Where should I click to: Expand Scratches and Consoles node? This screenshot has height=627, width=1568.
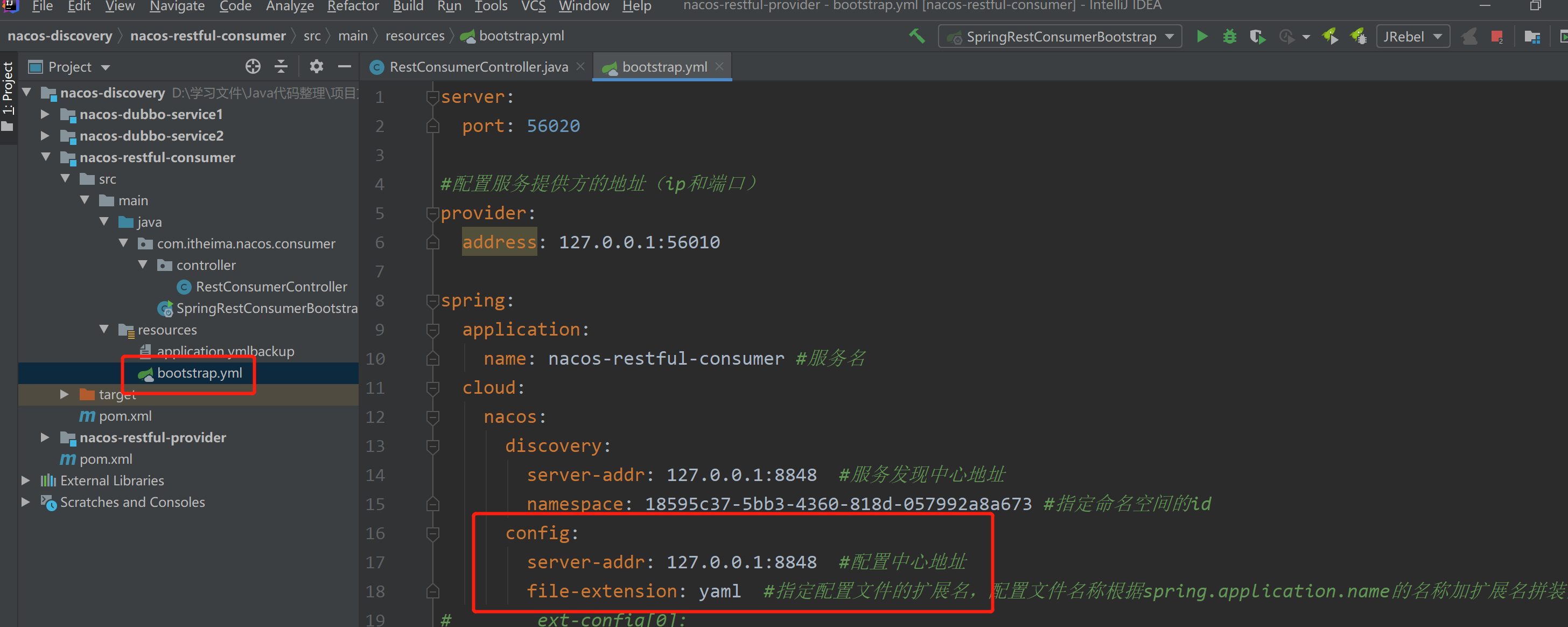pyautogui.click(x=25, y=502)
